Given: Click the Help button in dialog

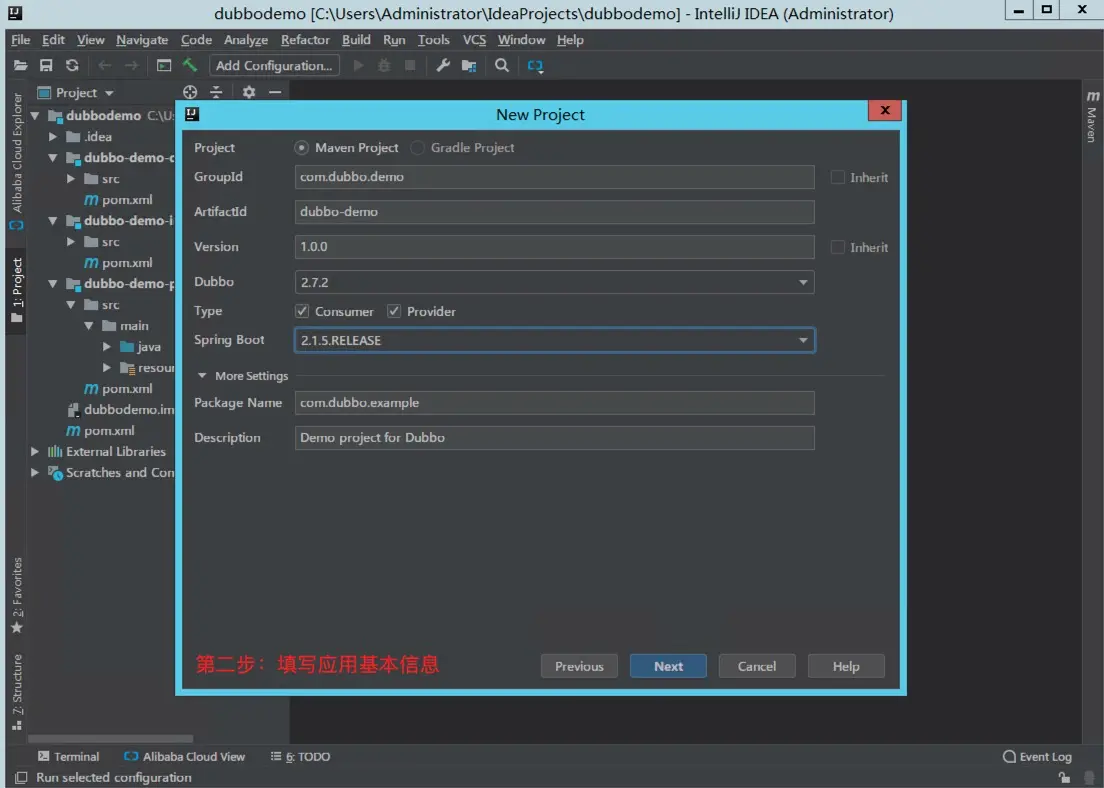Looking at the screenshot, I should point(846,666).
